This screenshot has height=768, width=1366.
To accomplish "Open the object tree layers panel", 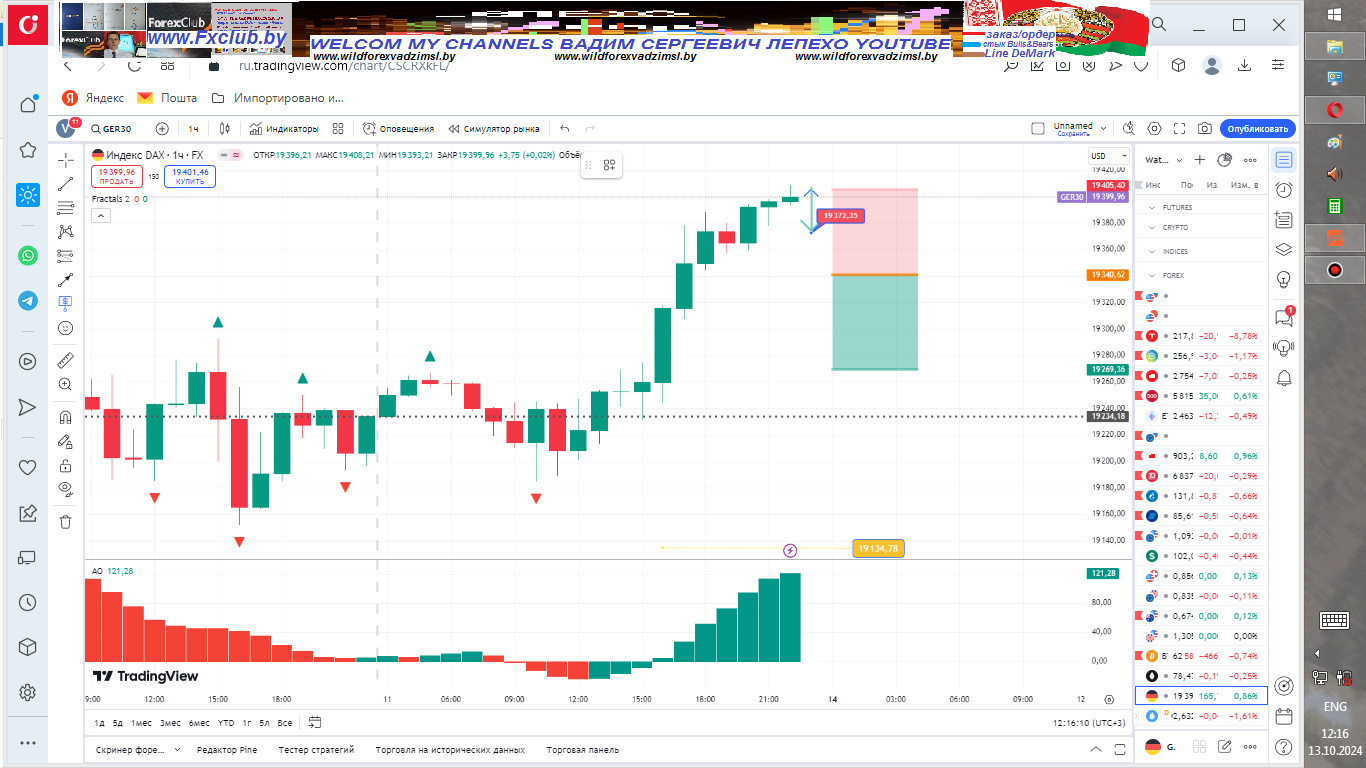I will point(1284,249).
